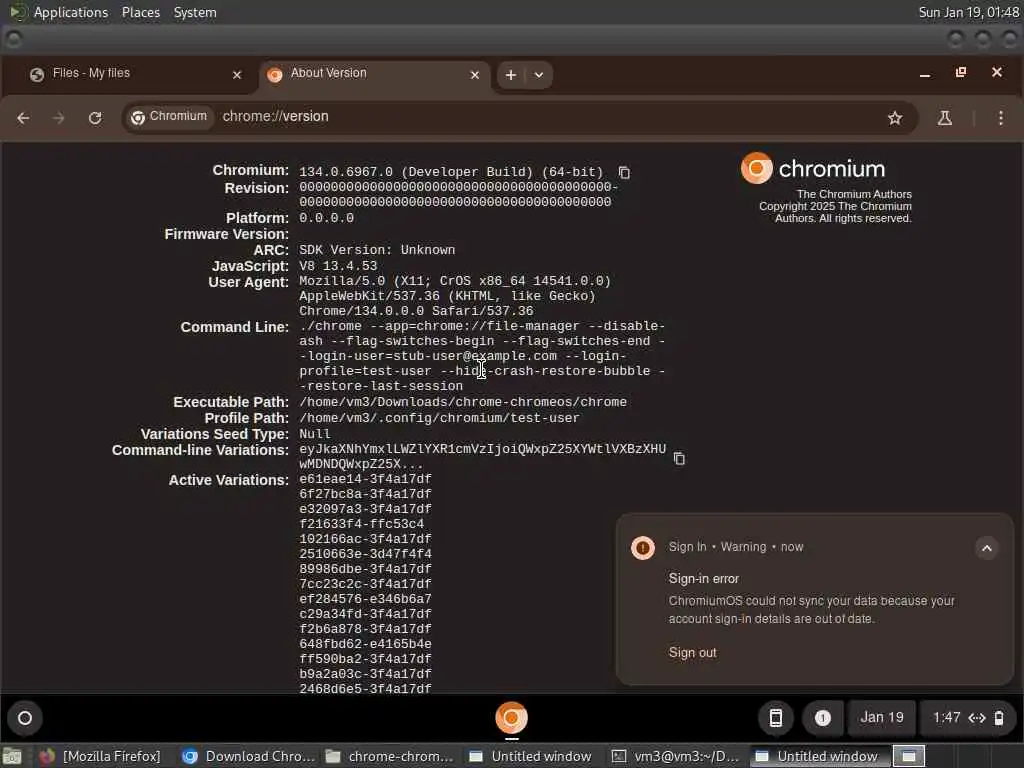Bookmark this page with the star icon
1024x768 pixels.
(895, 118)
